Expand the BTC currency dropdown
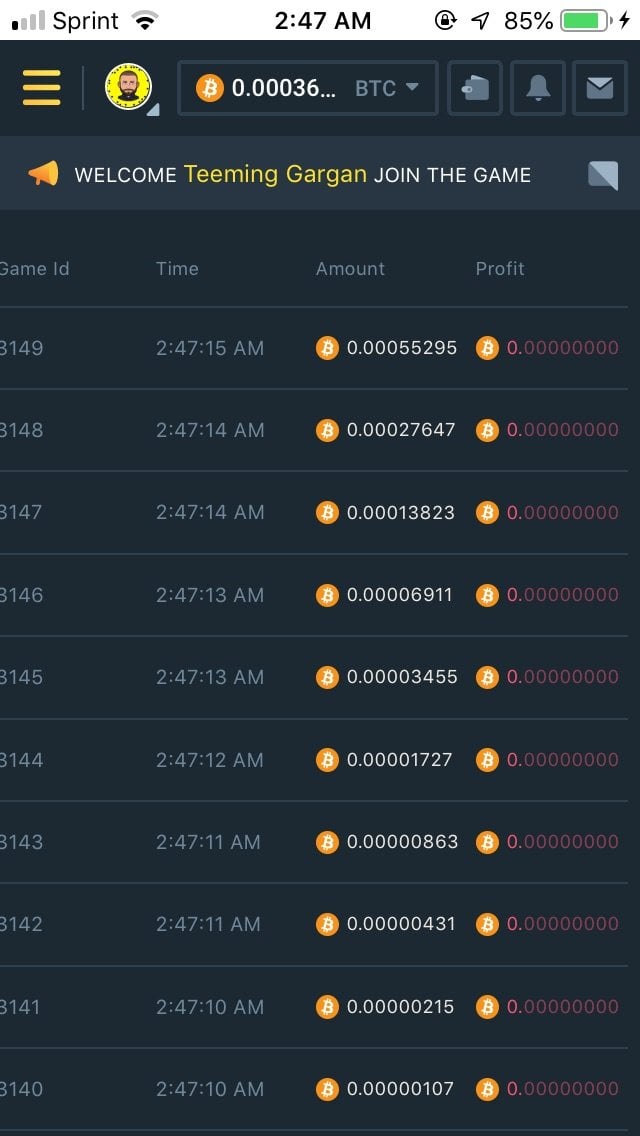 pyautogui.click(x=387, y=88)
